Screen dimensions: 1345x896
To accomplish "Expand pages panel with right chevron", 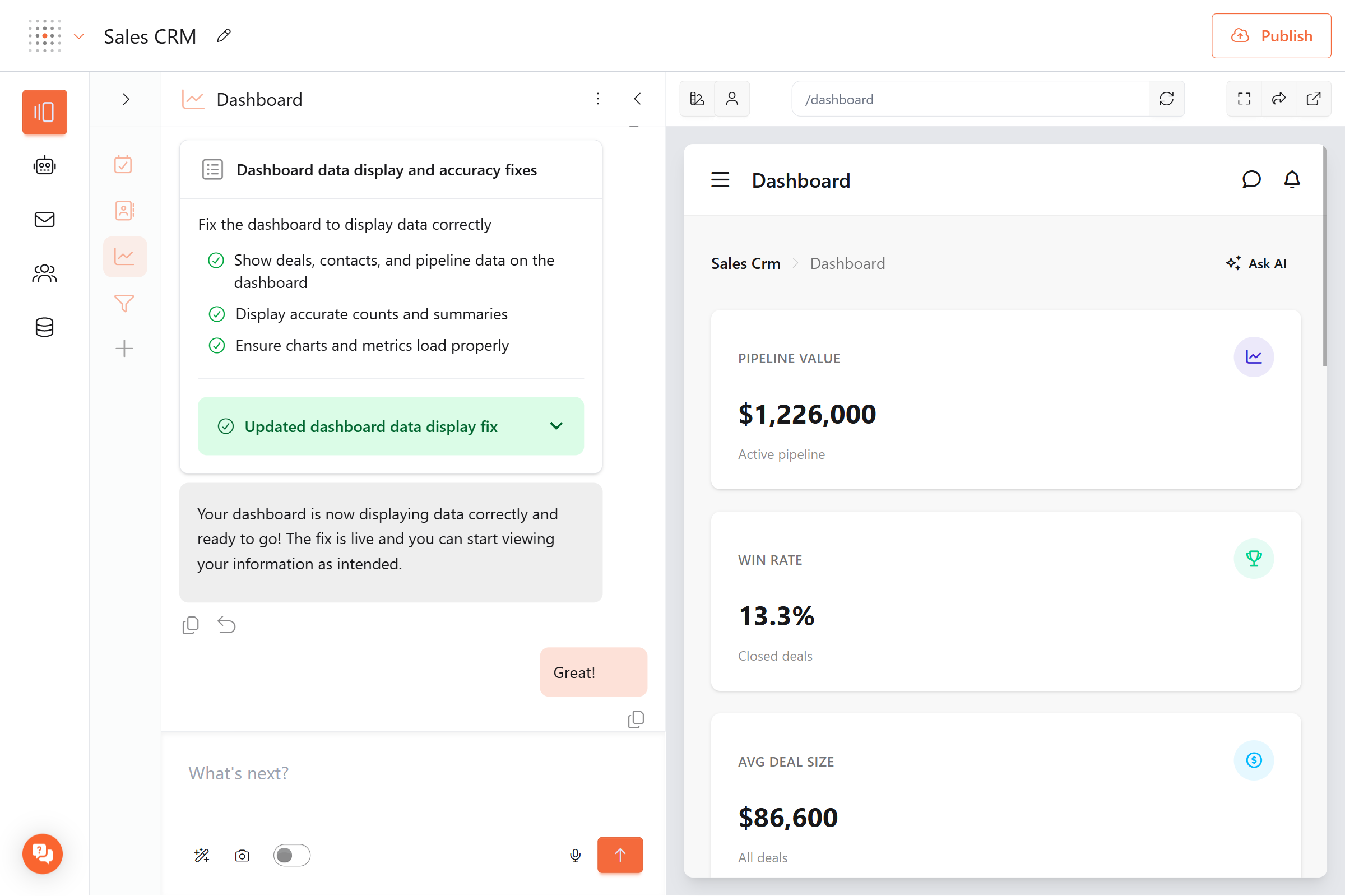I will point(126,99).
